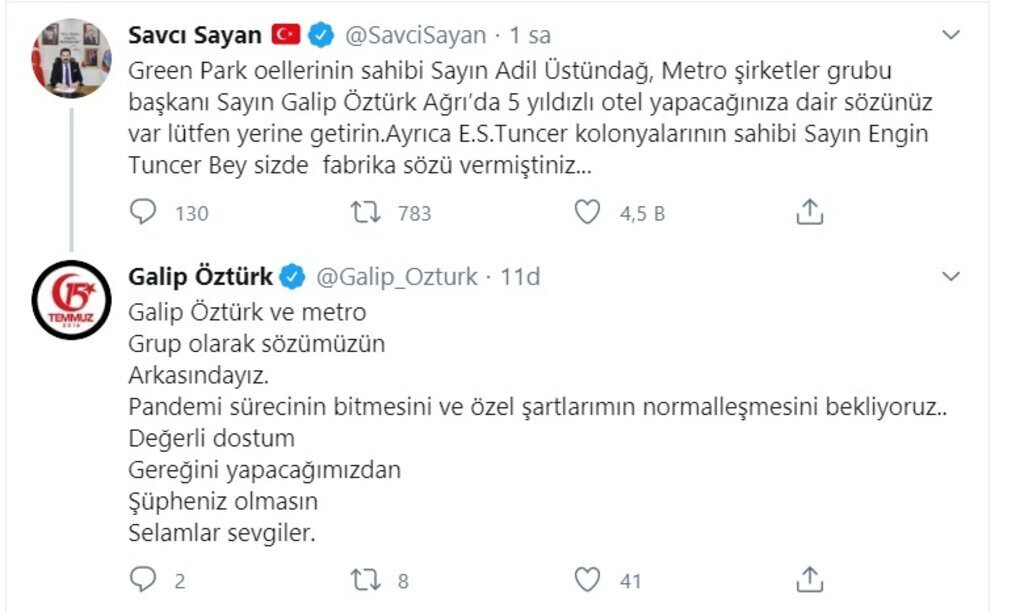Click the Galip Öztürk display name
Image resolution: width=1024 pixels, height=612 pixels.
click(x=201, y=276)
